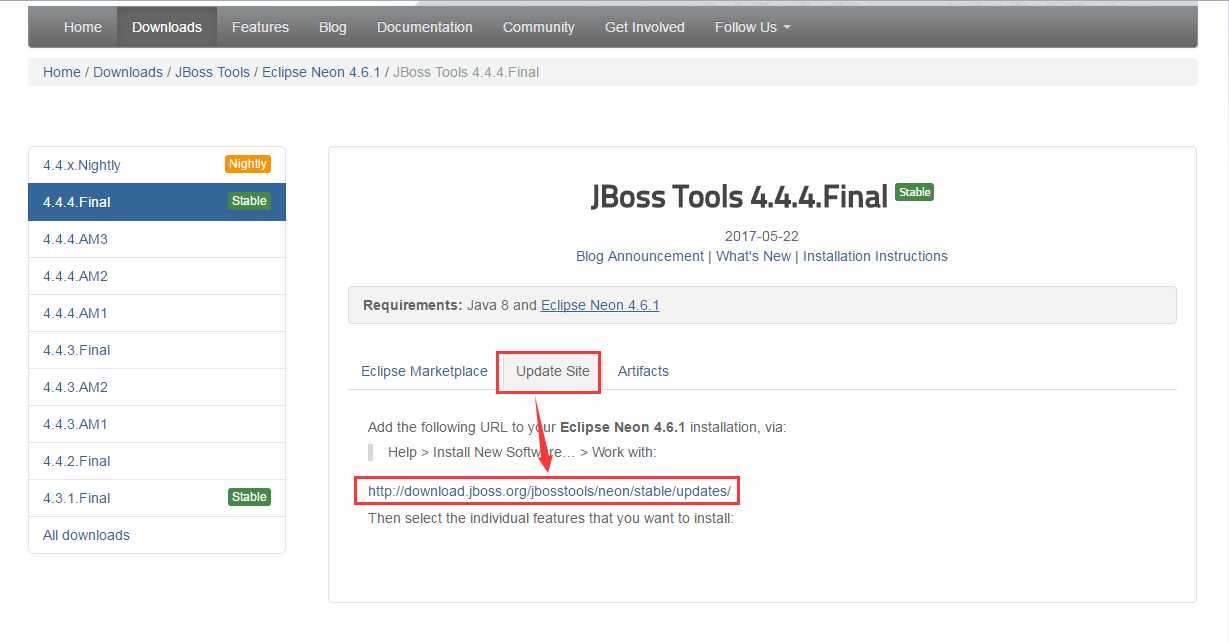
Task: Follow Eclipse Neon 4.6.1 link in Requirements
Action: click(600, 305)
